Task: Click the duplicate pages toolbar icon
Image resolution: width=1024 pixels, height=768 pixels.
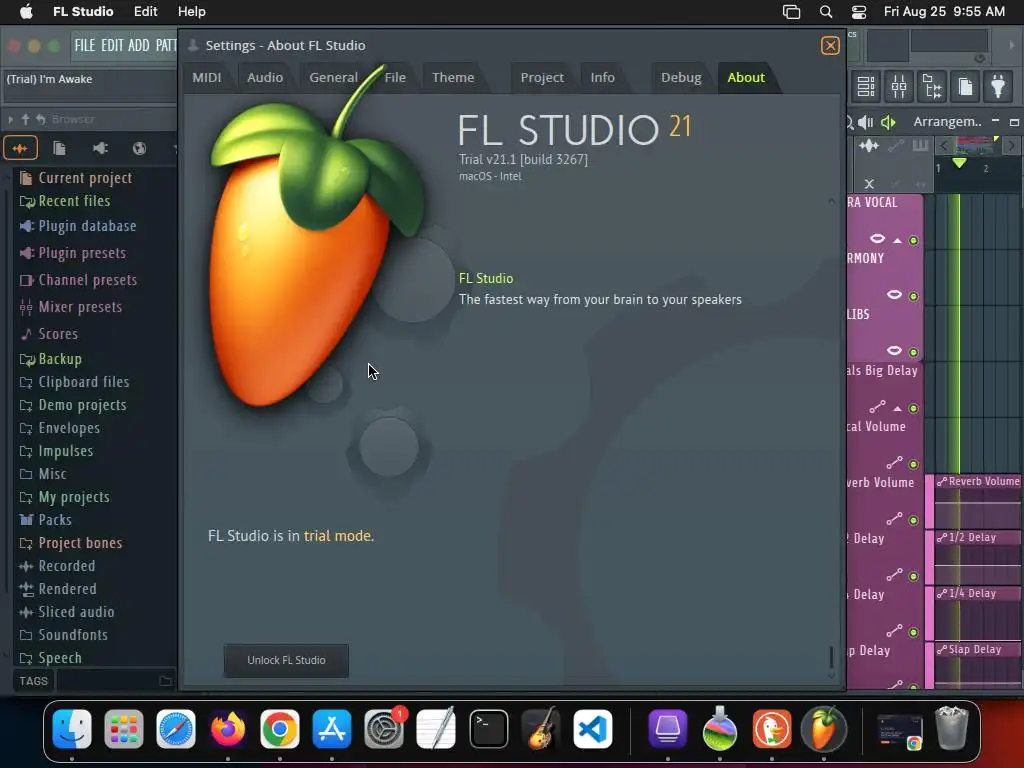Action: (x=965, y=86)
